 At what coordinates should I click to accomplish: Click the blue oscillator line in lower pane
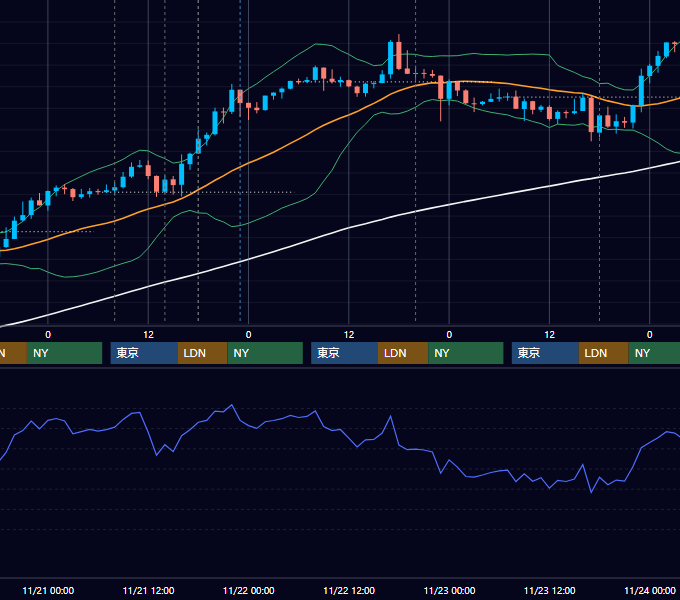coord(340,430)
